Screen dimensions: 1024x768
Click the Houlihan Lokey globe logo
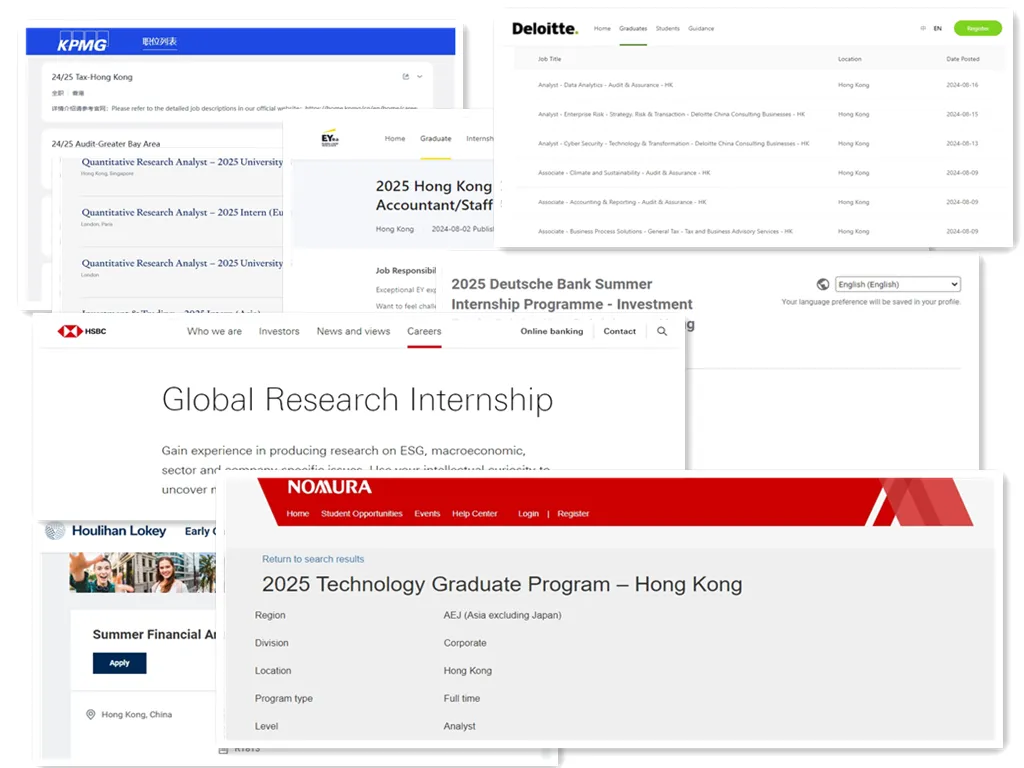click(55, 531)
